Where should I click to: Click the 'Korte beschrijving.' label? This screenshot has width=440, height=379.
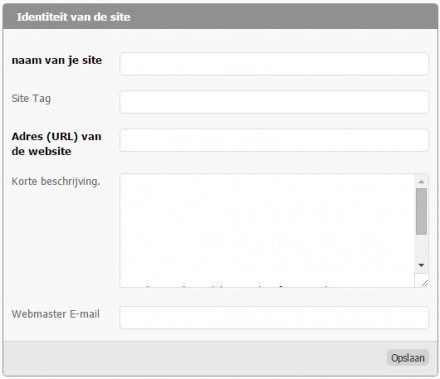pyautogui.click(x=56, y=182)
